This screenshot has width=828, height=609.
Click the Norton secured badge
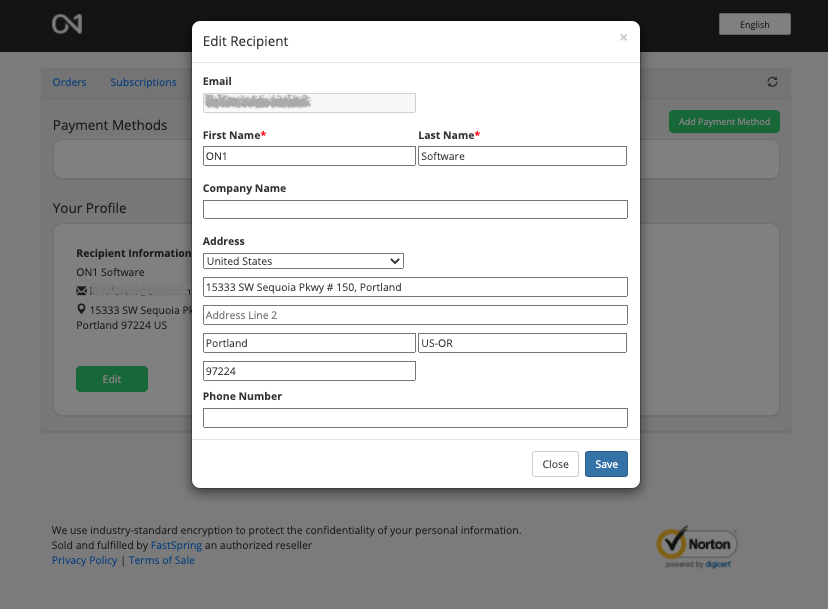click(697, 546)
